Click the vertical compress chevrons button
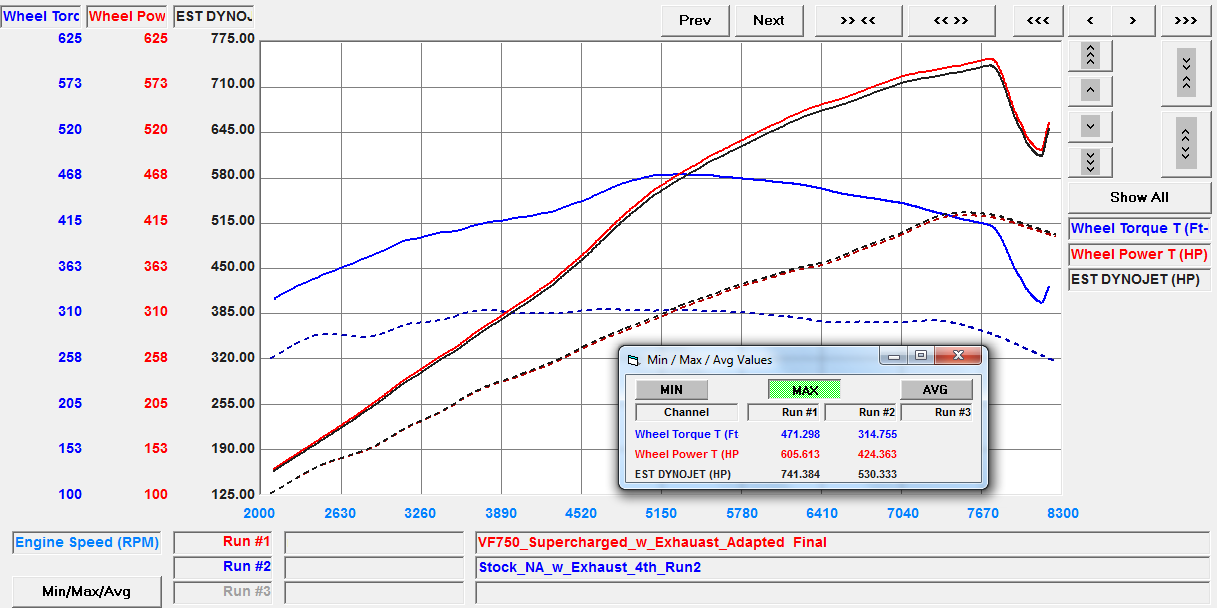Image resolution: width=1217 pixels, height=608 pixels. click(1185, 72)
